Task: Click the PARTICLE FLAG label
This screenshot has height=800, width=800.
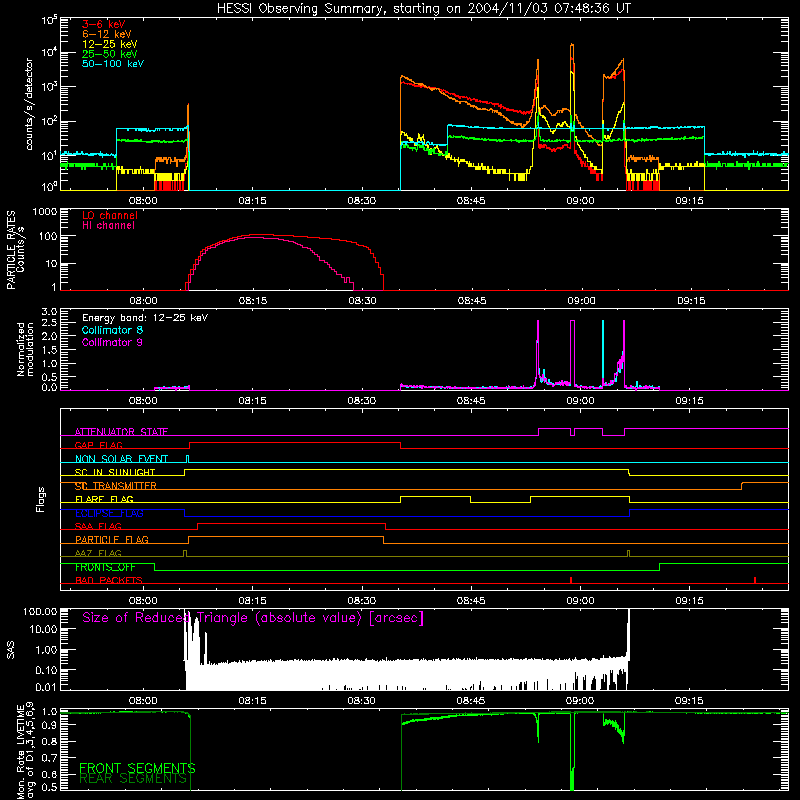Action: pyautogui.click(x=112, y=539)
